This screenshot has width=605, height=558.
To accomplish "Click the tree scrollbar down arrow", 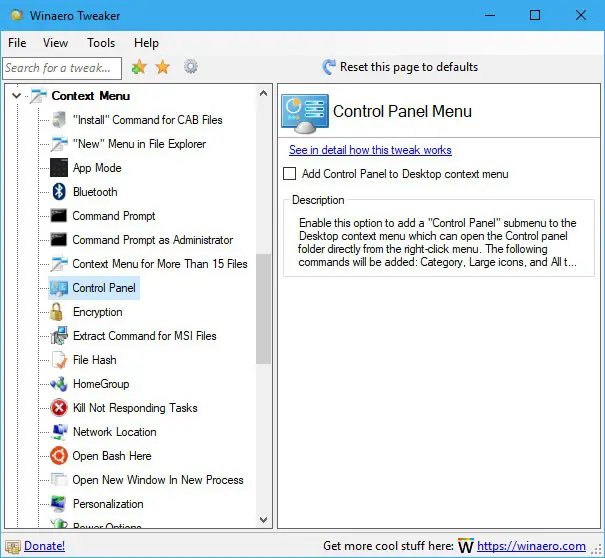I will coord(263,519).
